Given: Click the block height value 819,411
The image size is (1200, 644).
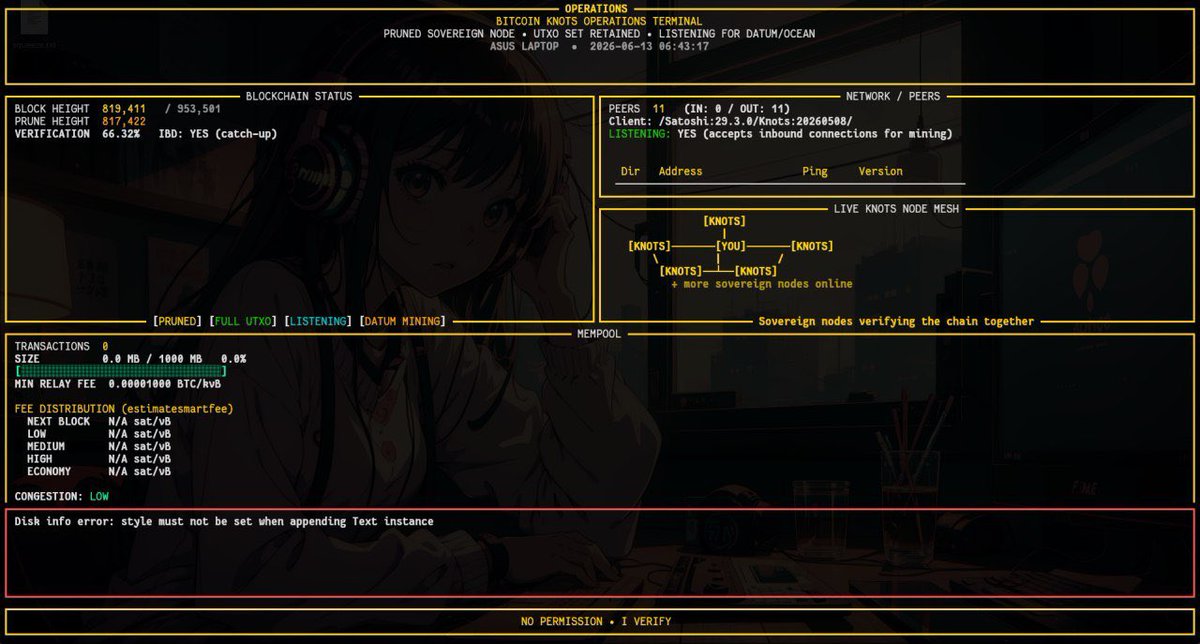Looking at the screenshot, I should pos(124,108).
